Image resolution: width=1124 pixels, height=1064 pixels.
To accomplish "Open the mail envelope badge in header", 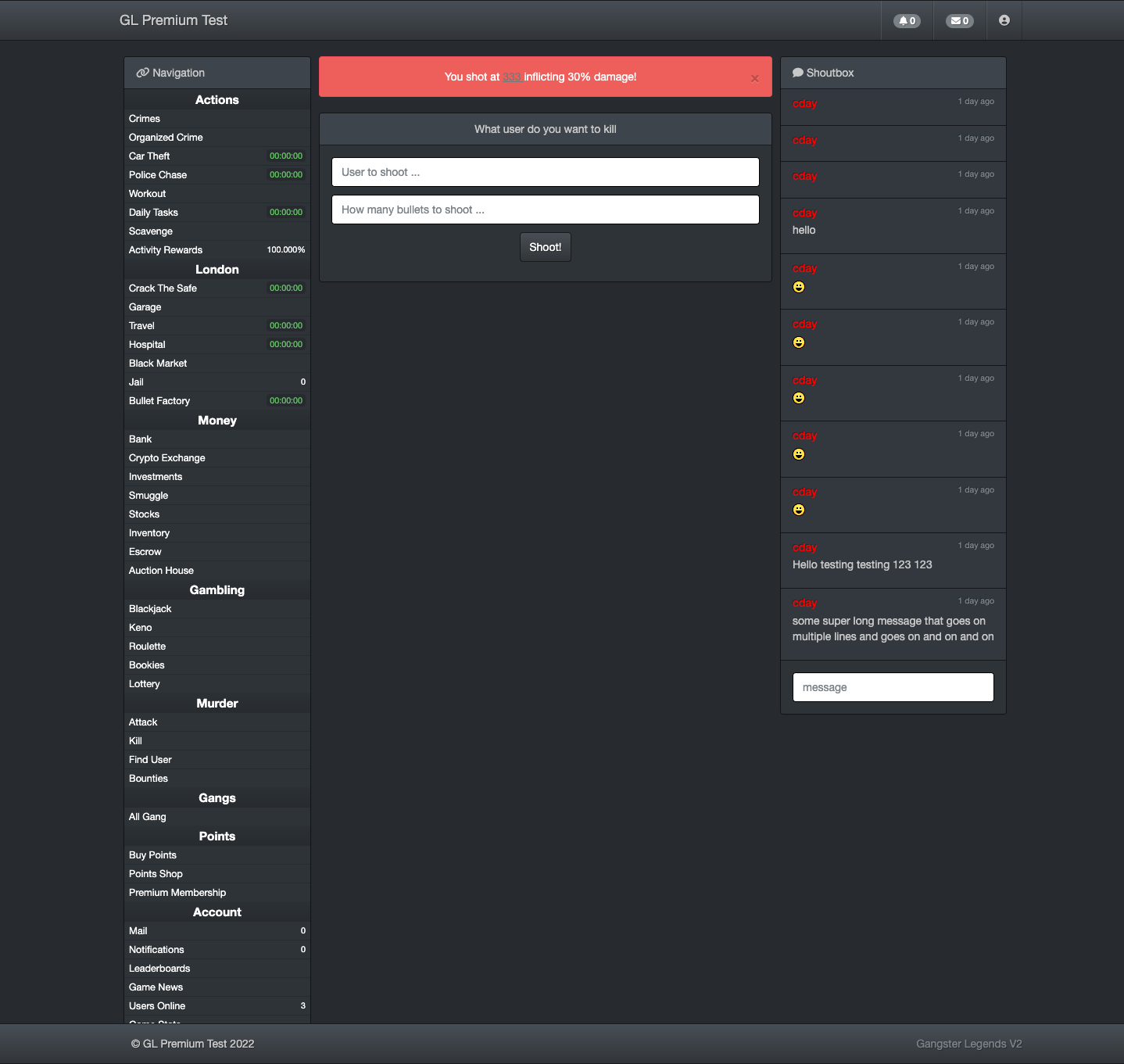I will point(959,21).
